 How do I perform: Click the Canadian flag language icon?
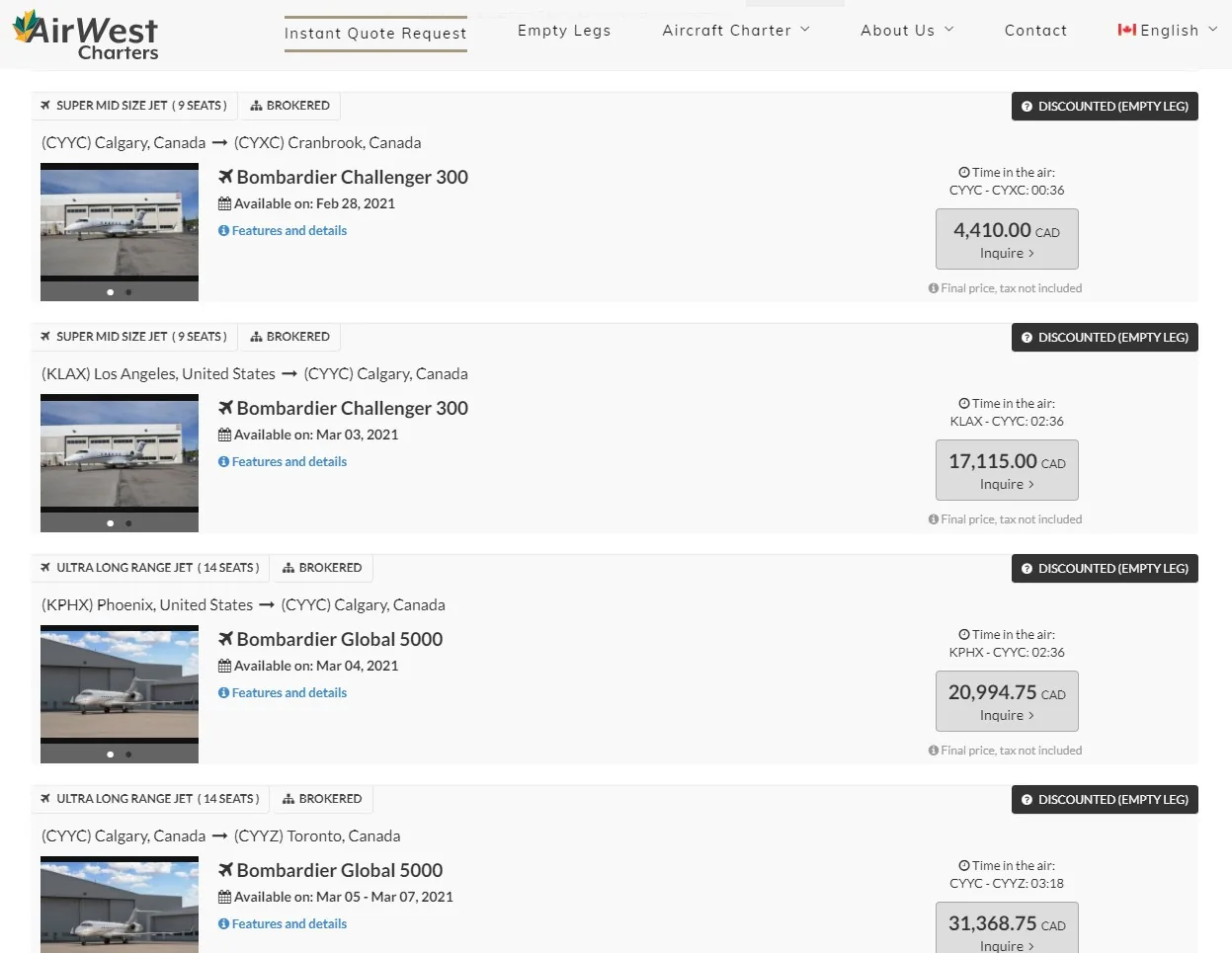(1126, 30)
